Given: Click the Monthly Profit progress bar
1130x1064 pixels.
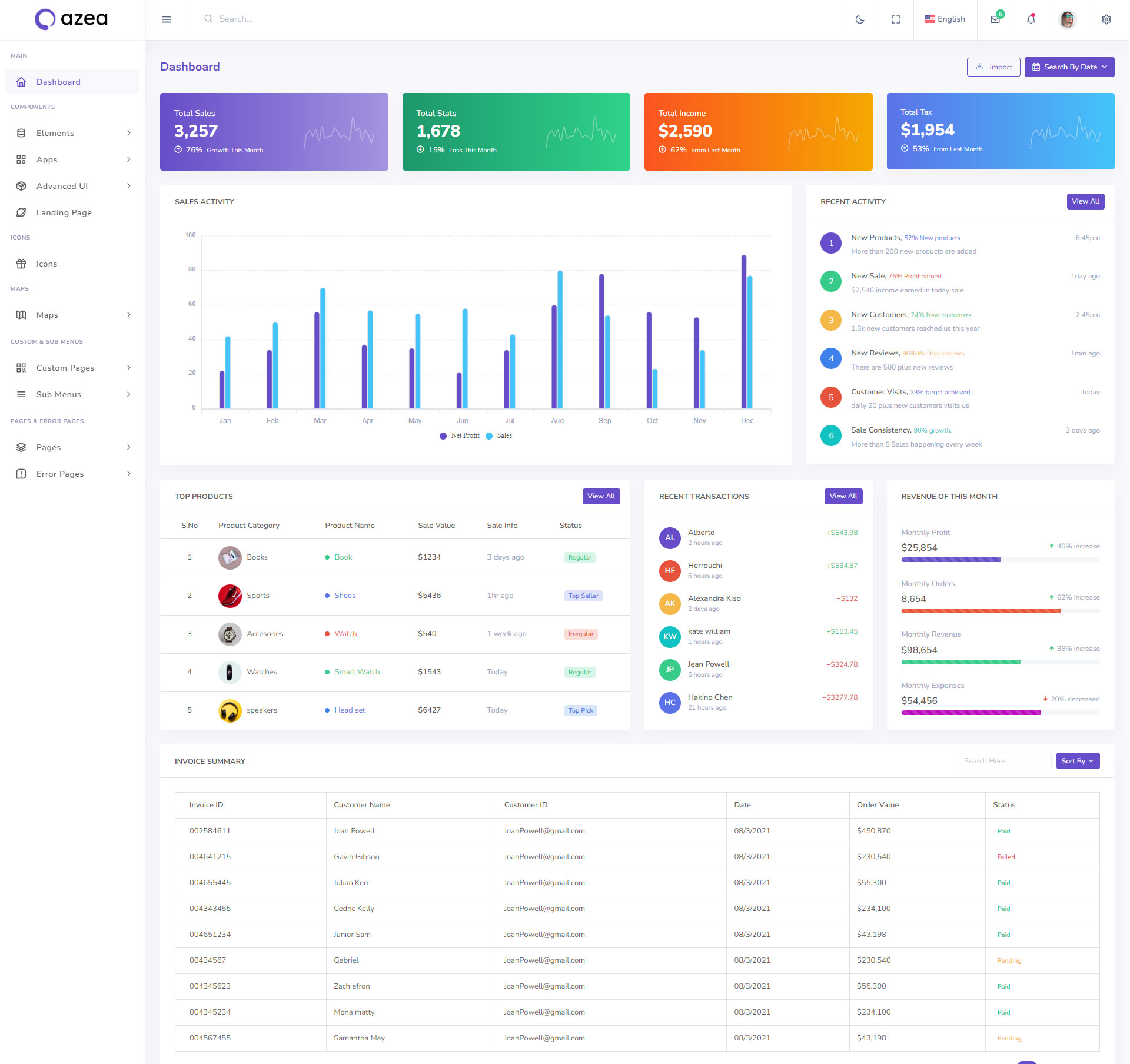Looking at the screenshot, I should click(1000, 560).
